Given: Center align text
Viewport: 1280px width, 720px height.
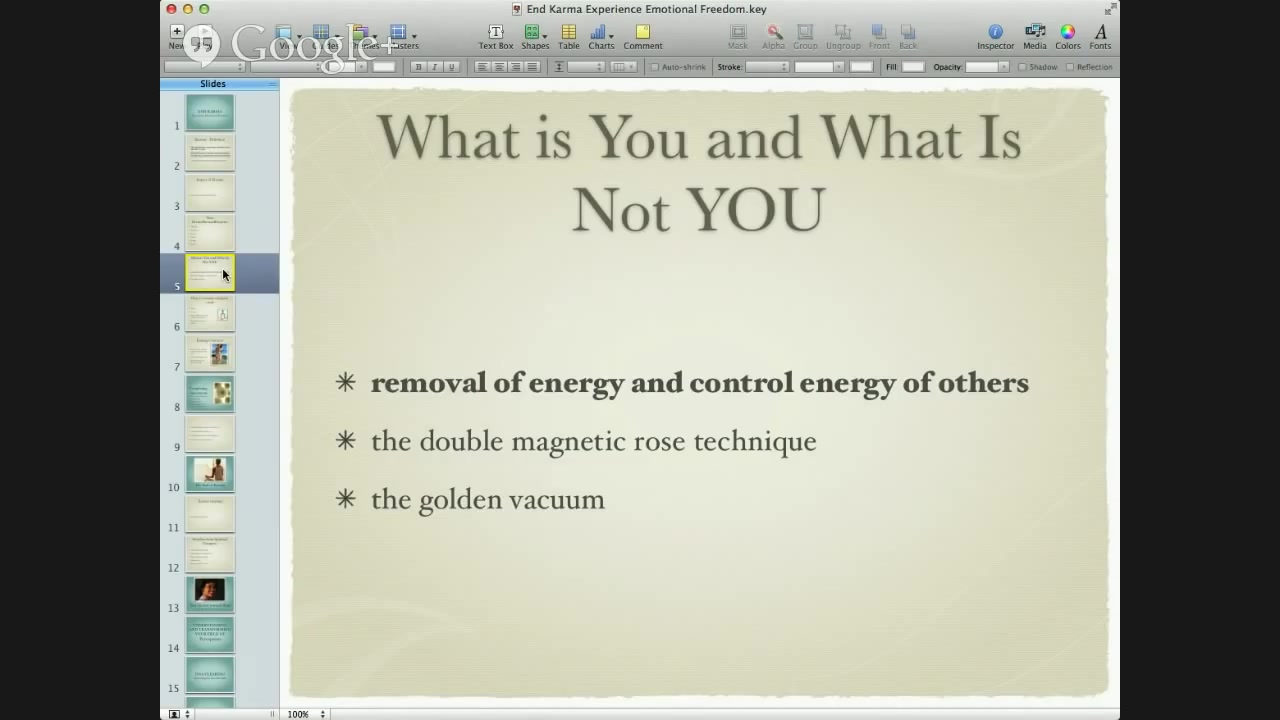Looking at the screenshot, I should point(499,67).
